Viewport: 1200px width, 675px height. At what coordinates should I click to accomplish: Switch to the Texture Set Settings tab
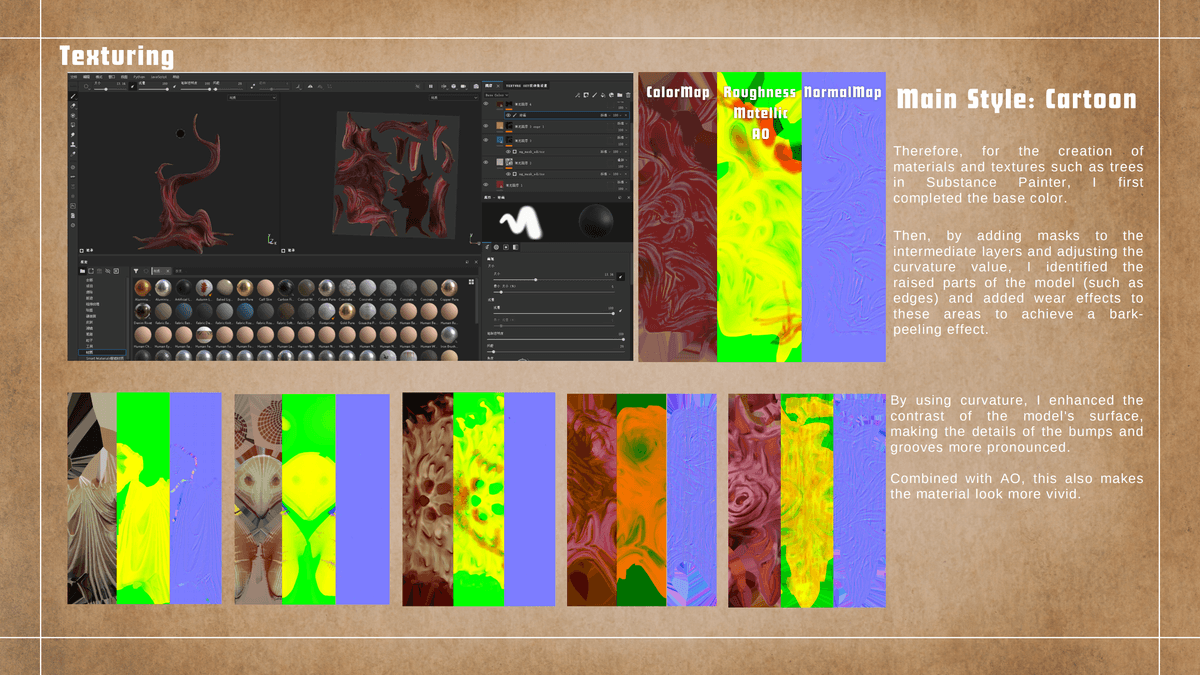526,86
